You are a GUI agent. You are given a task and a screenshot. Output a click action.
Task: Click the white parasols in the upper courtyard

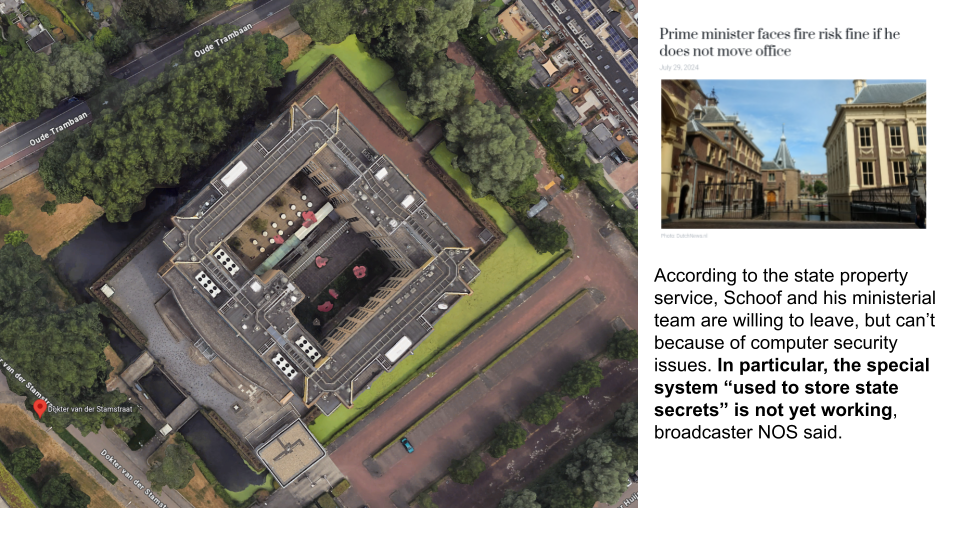pyautogui.click(x=286, y=220)
